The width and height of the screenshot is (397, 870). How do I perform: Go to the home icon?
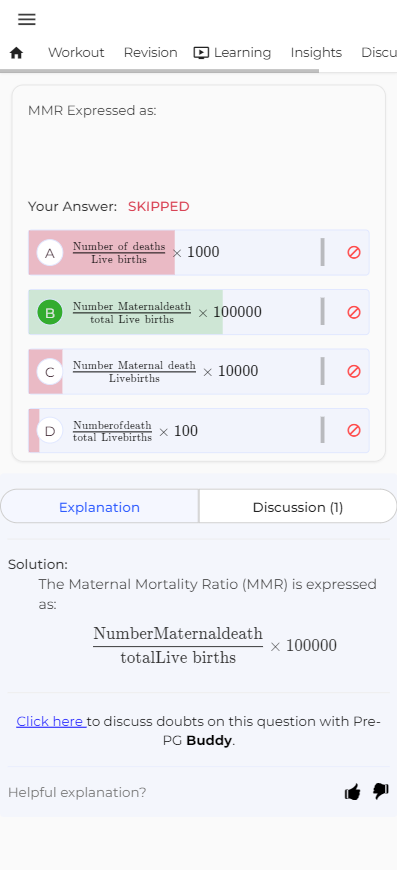[17, 53]
